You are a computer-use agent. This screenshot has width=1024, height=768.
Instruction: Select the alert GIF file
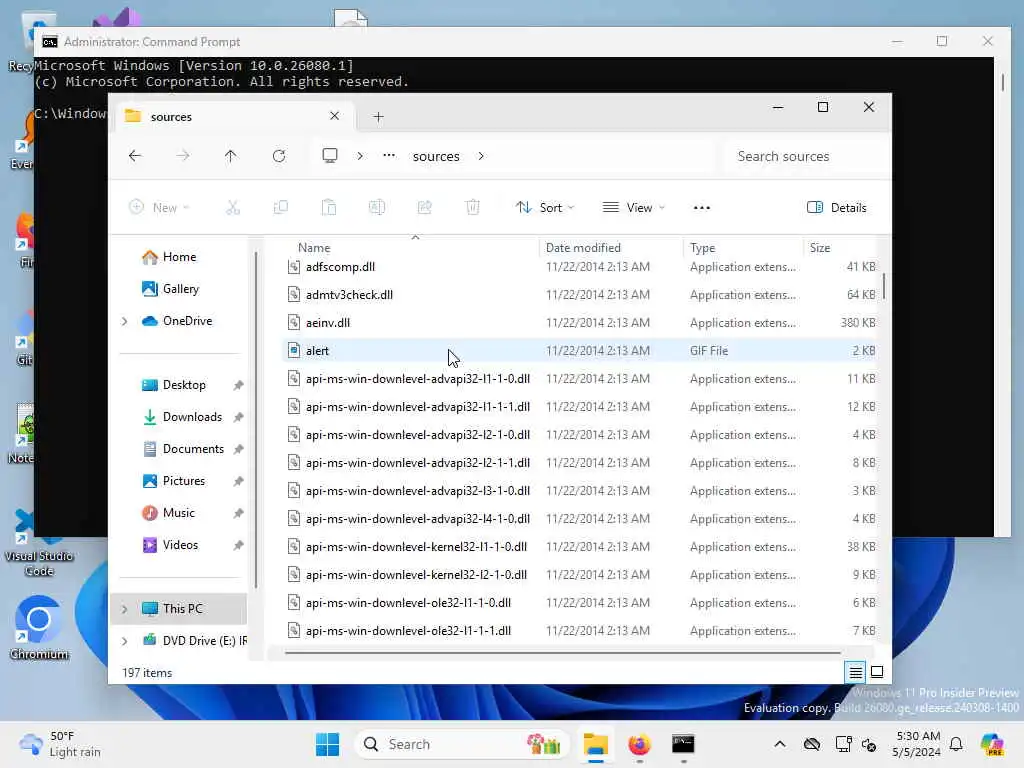tap(579, 351)
